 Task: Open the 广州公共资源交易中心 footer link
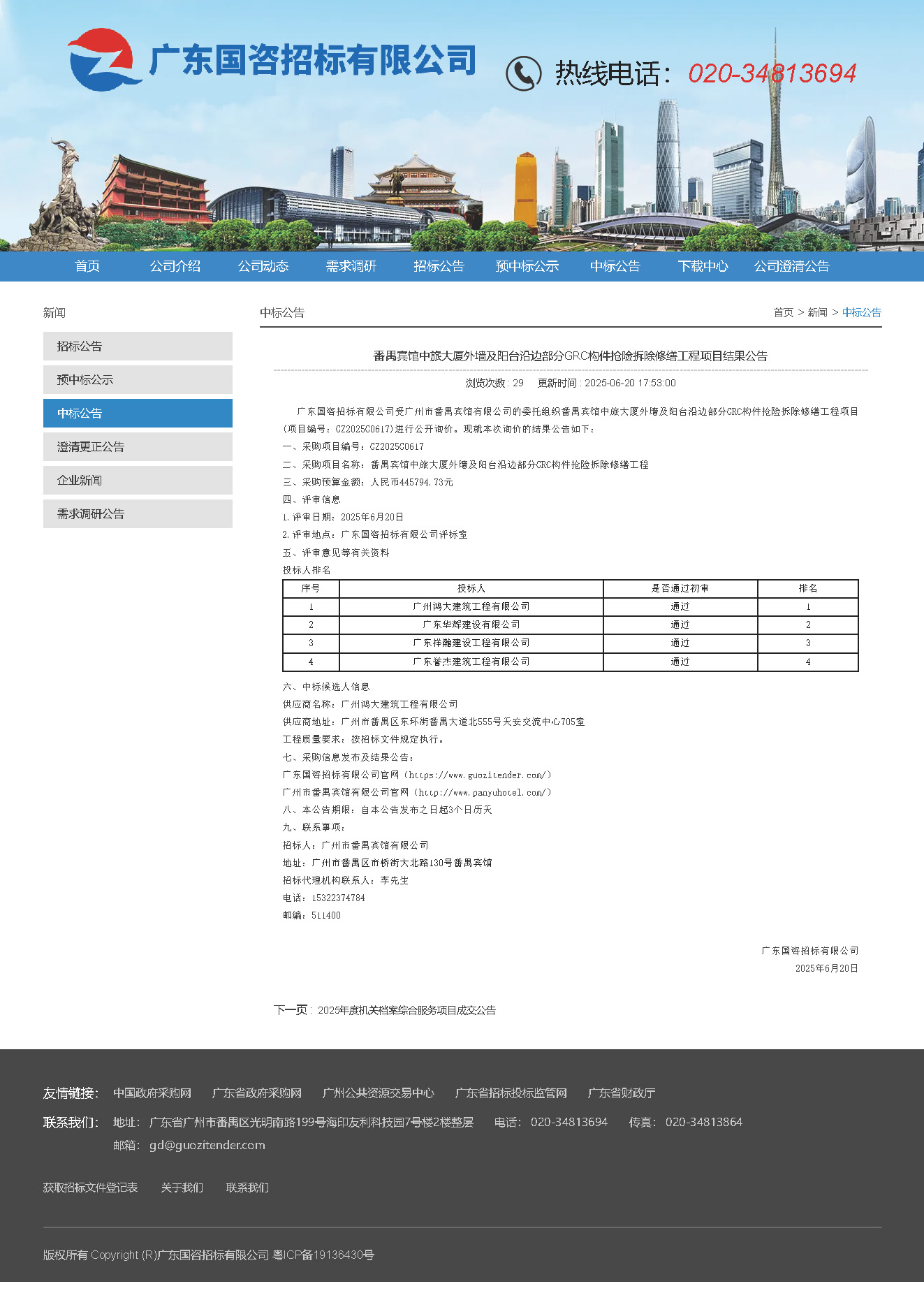(x=378, y=1093)
